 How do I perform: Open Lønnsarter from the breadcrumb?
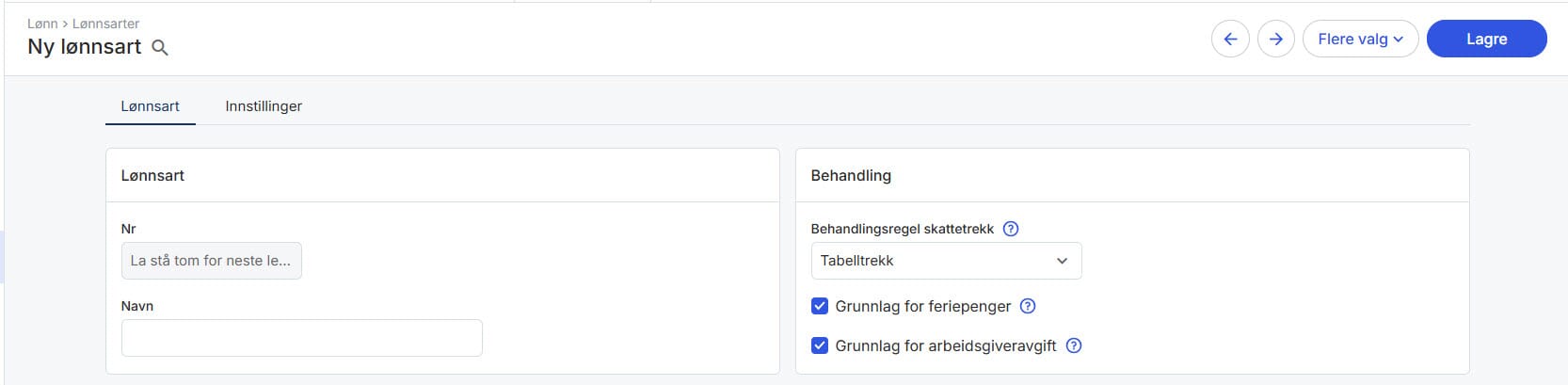105,24
